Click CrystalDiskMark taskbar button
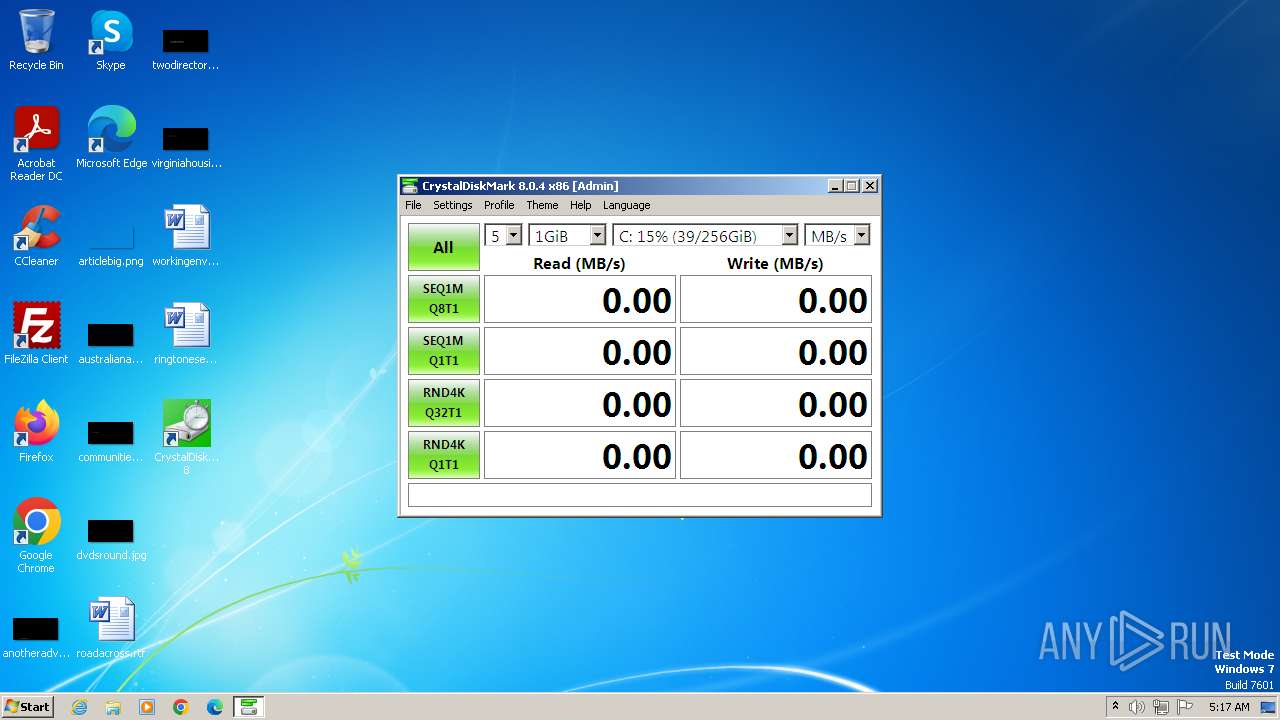The image size is (1280, 720). tap(249, 707)
